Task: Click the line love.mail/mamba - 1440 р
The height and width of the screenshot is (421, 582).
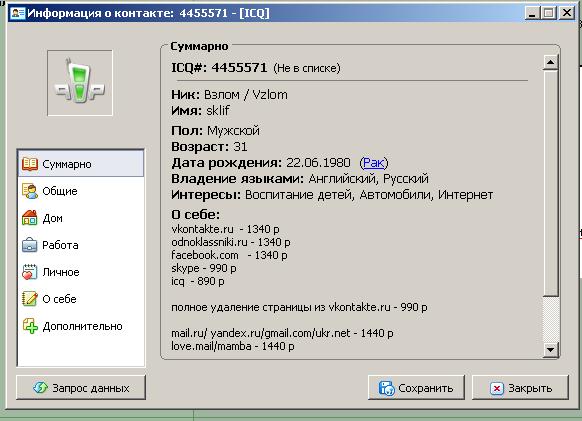Action: 233,346
